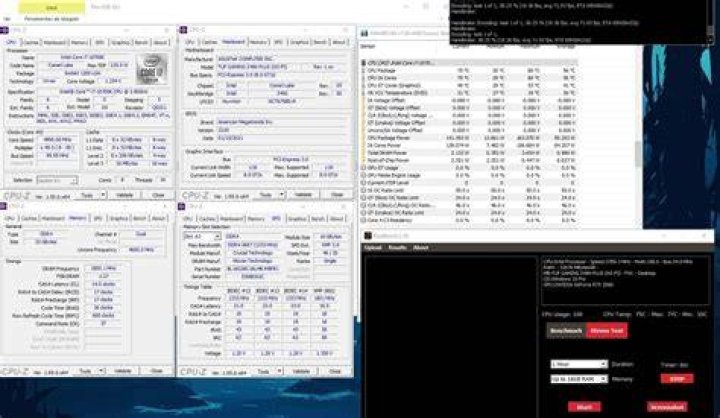Switch to Caches tab in CPU-Z CPU window
720x418 pixels.
[x=31, y=42]
